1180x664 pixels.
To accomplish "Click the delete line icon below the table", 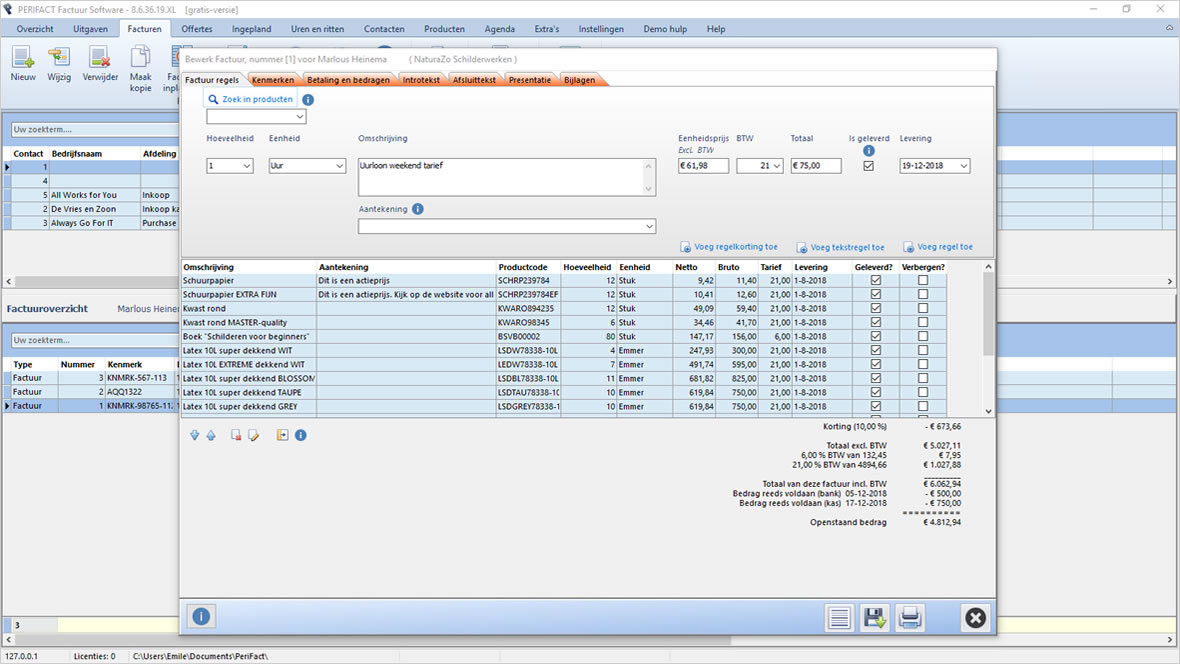I will click(236, 435).
